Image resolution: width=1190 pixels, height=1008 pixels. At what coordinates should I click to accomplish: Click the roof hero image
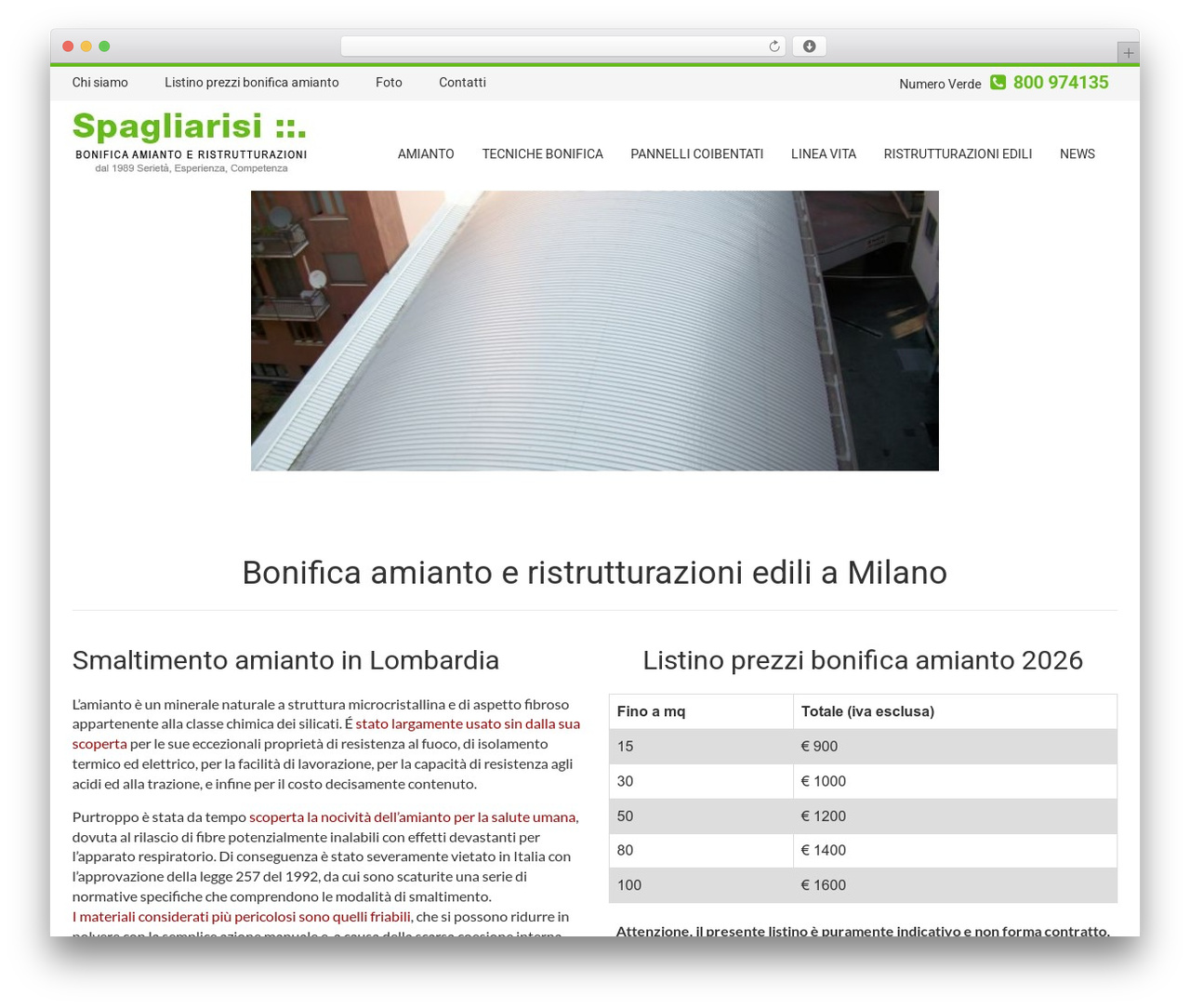coord(595,331)
